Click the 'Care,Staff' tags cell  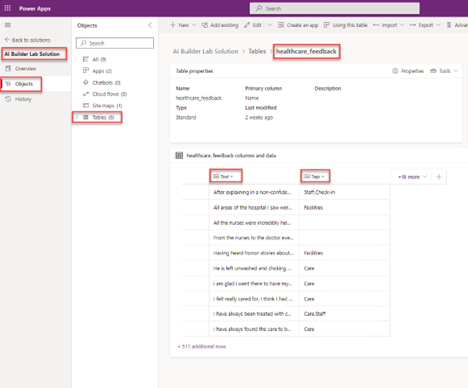(345, 314)
